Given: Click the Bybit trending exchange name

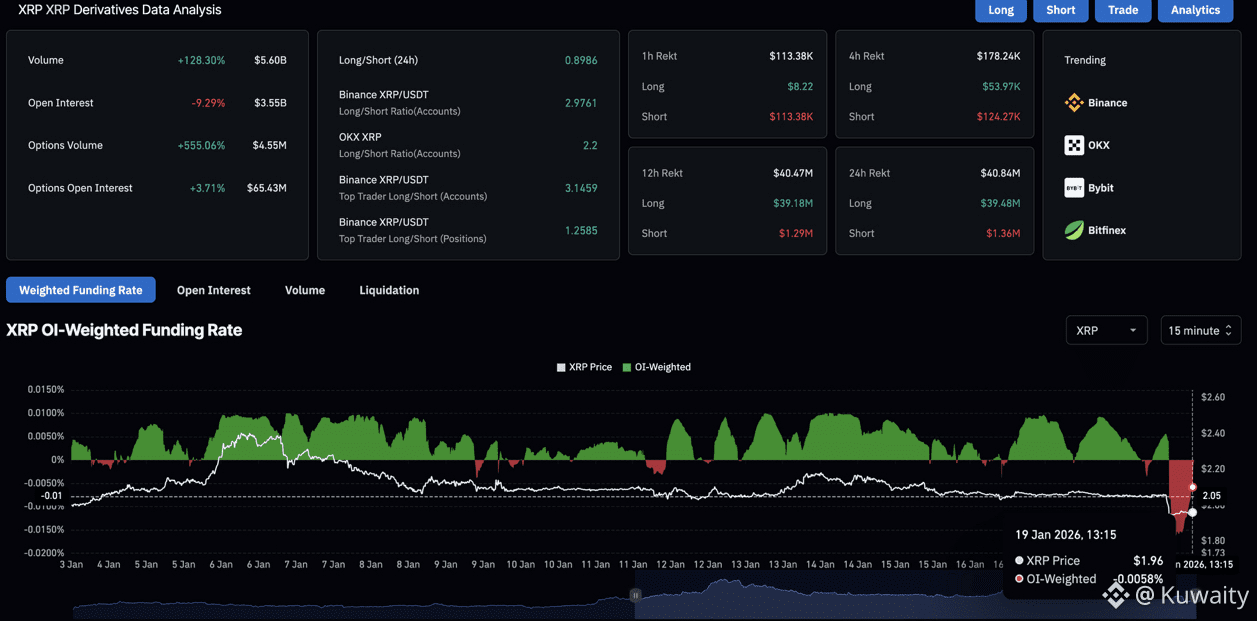Looking at the screenshot, I should 1100,188.
